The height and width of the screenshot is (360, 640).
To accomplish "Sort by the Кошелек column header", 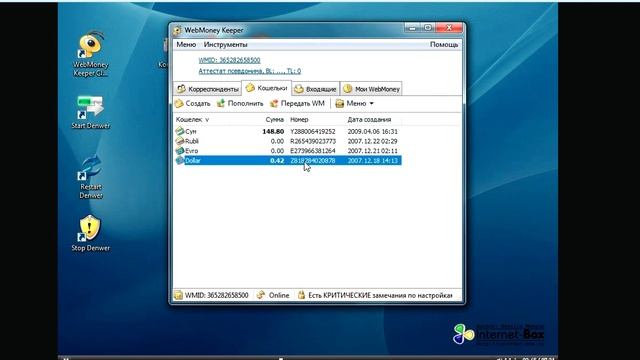I will [x=192, y=120].
